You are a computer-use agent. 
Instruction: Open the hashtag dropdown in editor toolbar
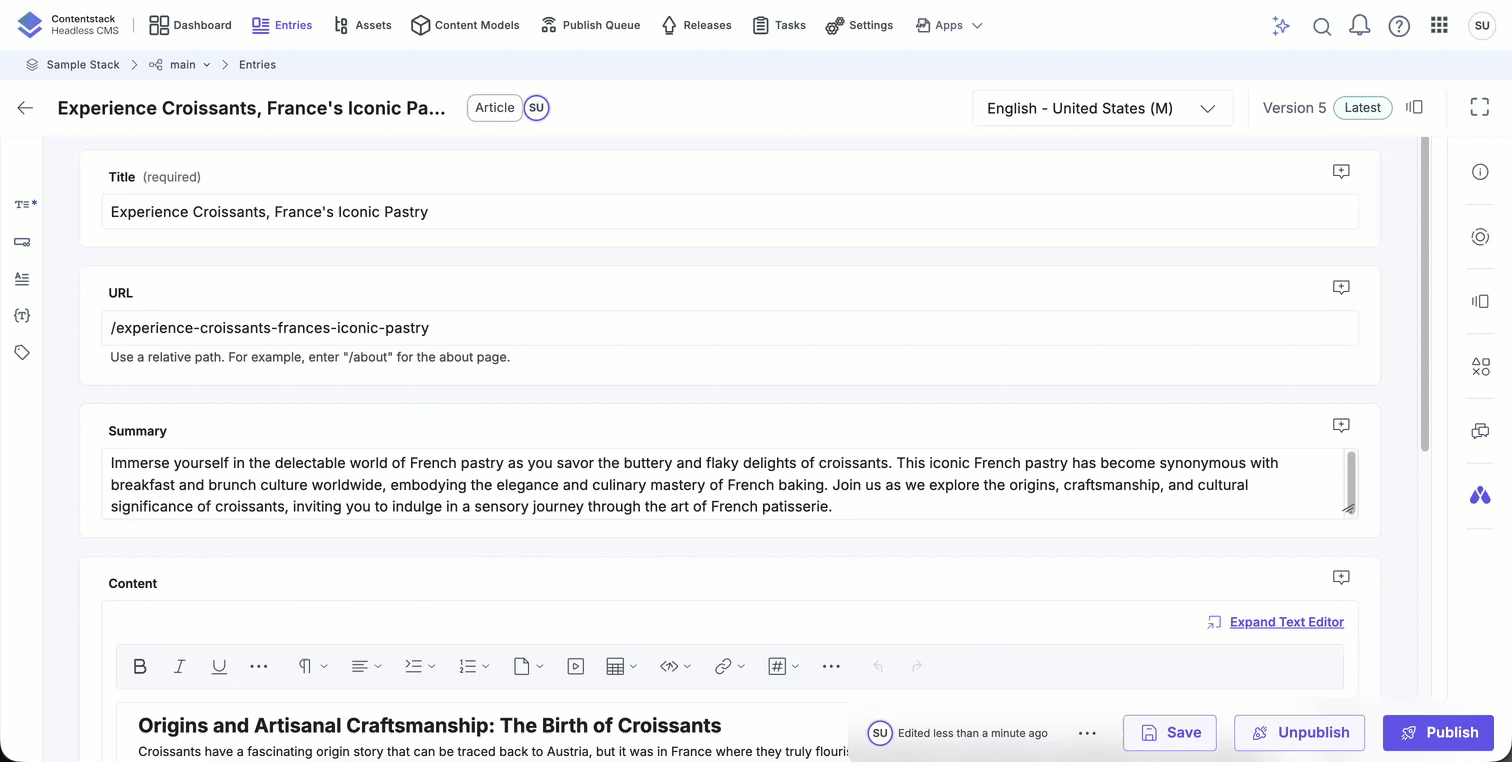(x=784, y=666)
